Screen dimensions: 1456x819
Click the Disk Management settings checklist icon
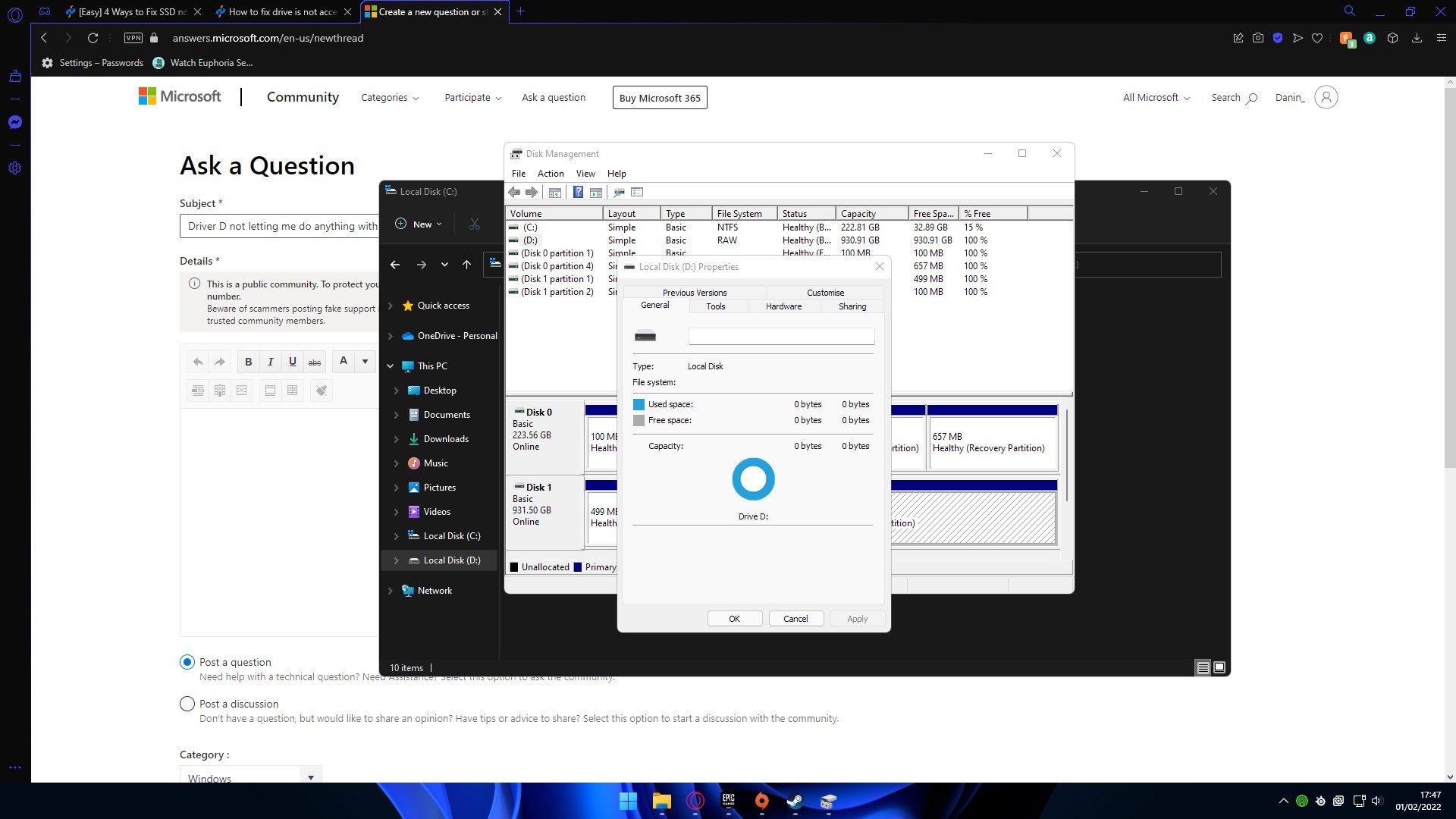637,193
